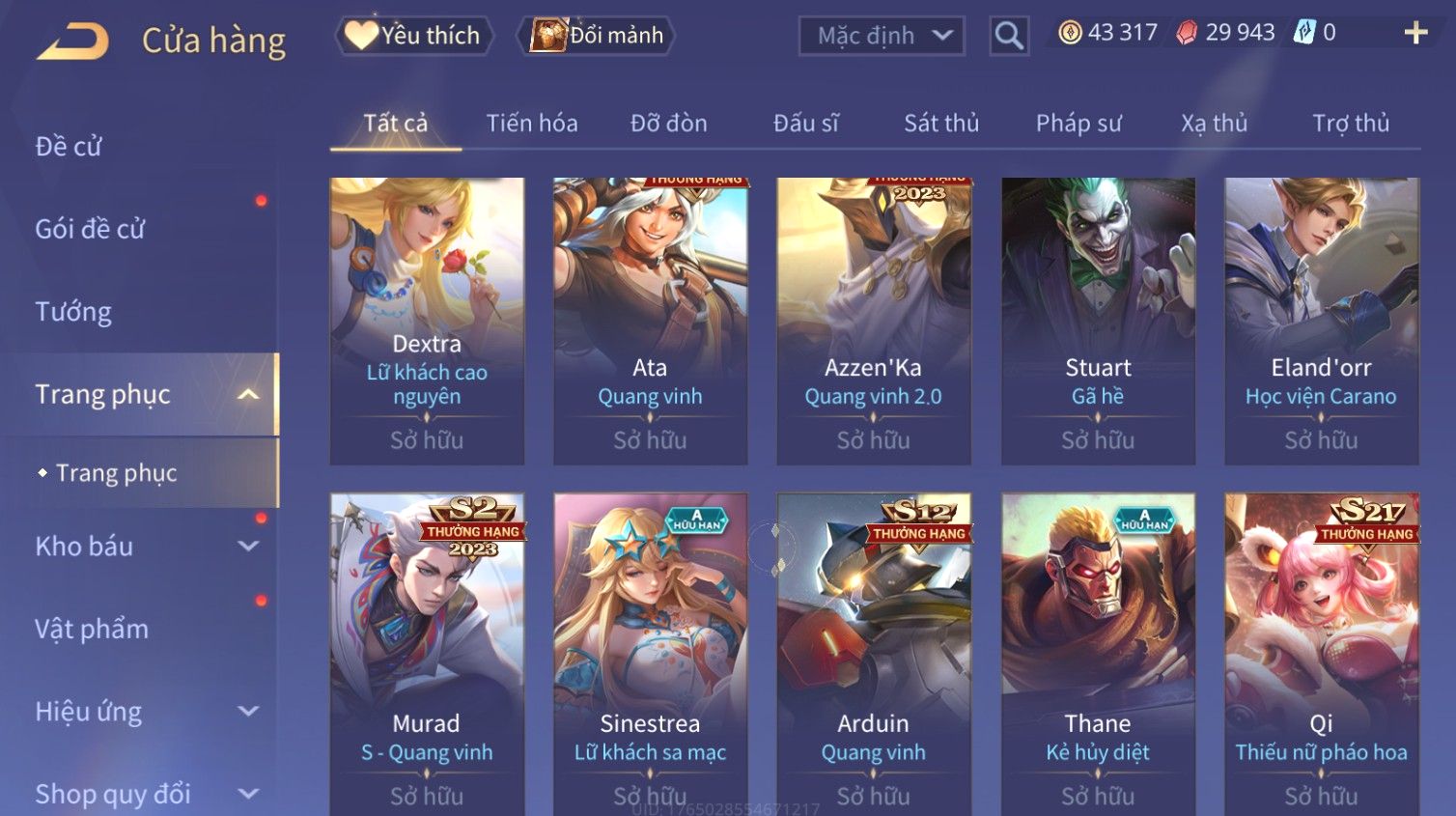Expand the Hiệu ứng sidebar section
Image resolution: width=1456 pixels, height=816 pixels.
[x=248, y=712]
